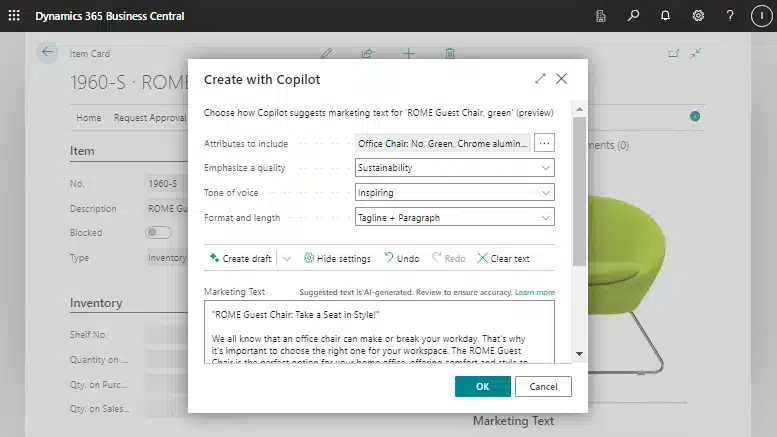
Task: Expand the Copilot dialog to full screen
Action: [x=540, y=78]
